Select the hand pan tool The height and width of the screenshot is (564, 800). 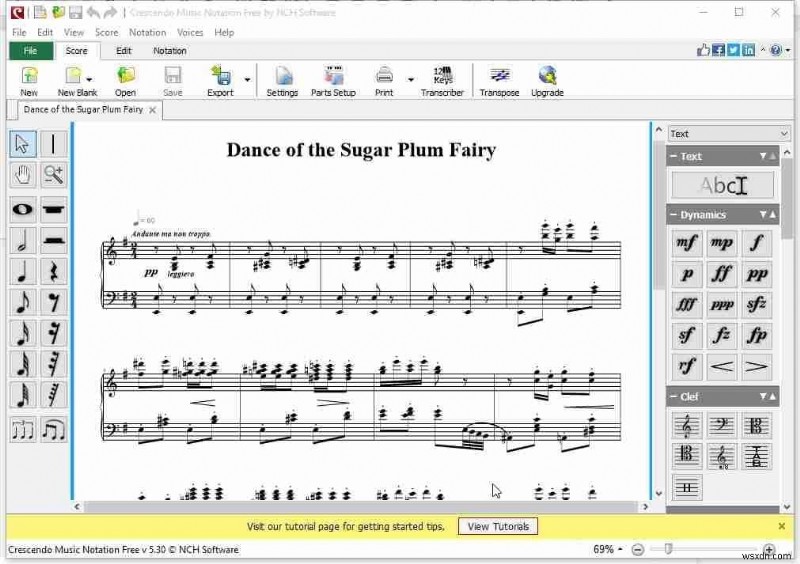(23, 175)
